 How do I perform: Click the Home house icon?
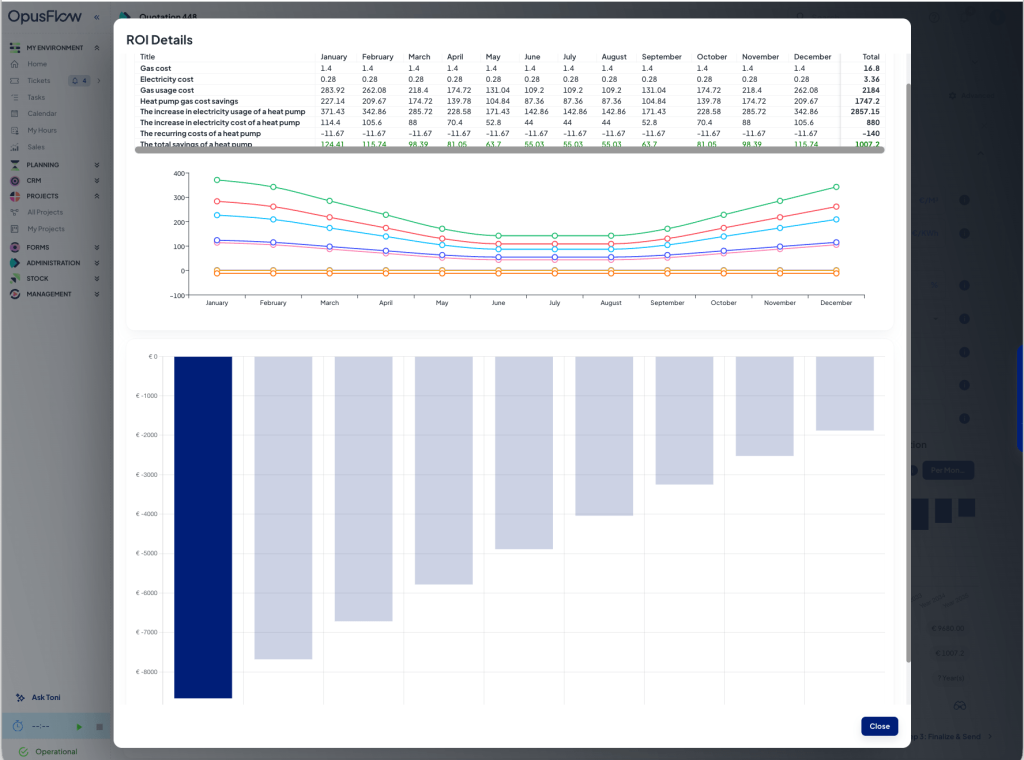[14, 64]
